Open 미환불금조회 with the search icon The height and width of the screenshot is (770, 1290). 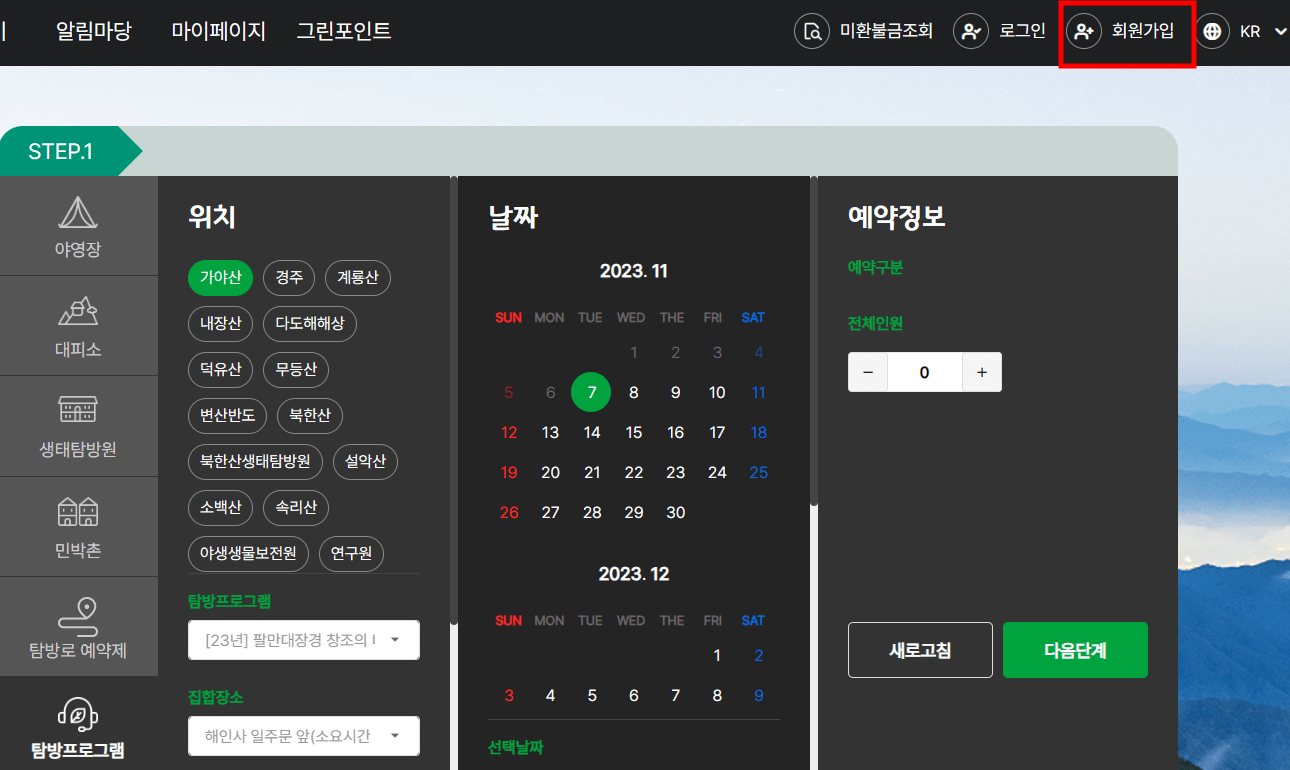coord(863,31)
